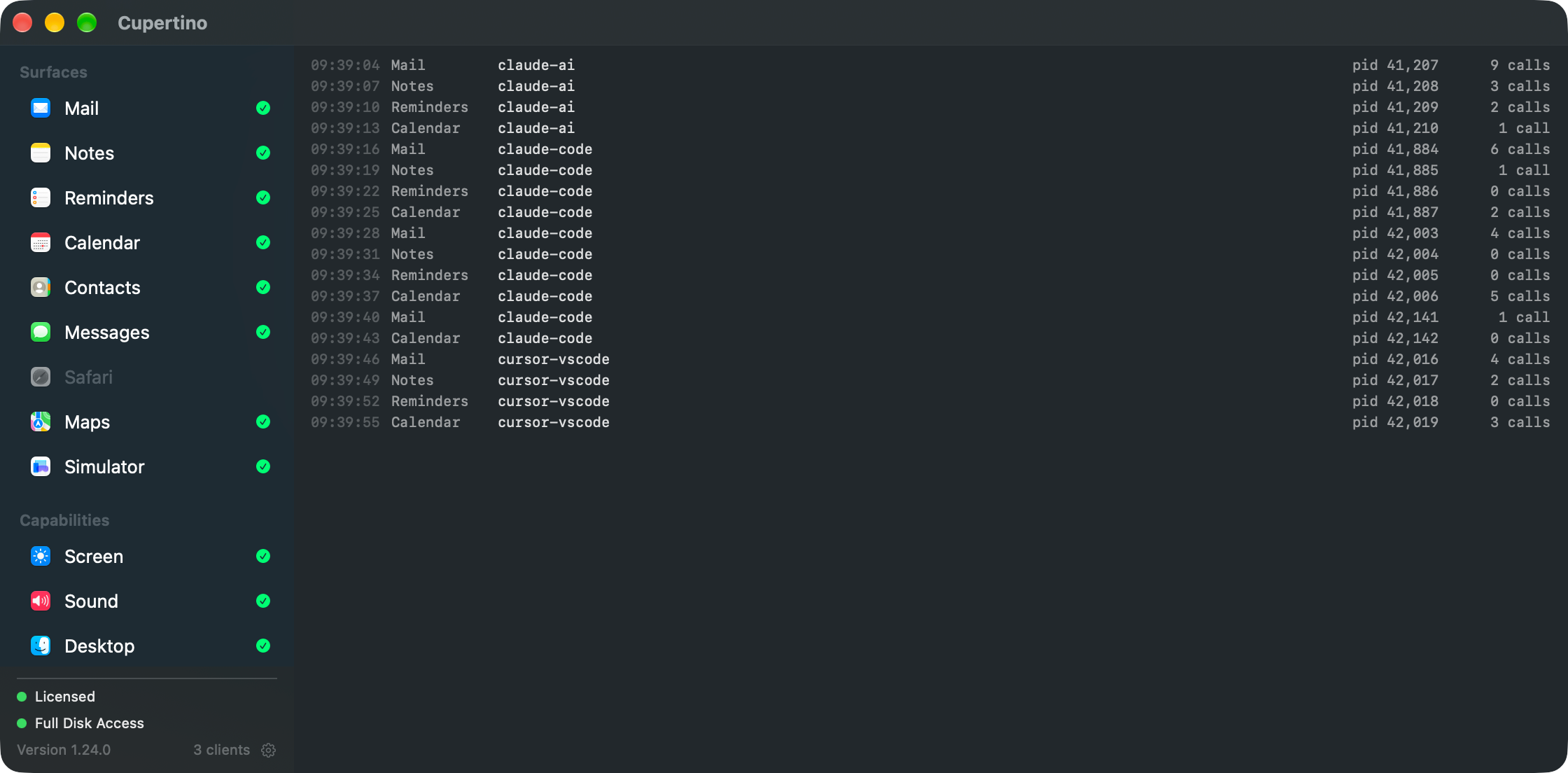Click the Contacts icon
The width and height of the screenshot is (1568, 773).
tap(41, 287)
